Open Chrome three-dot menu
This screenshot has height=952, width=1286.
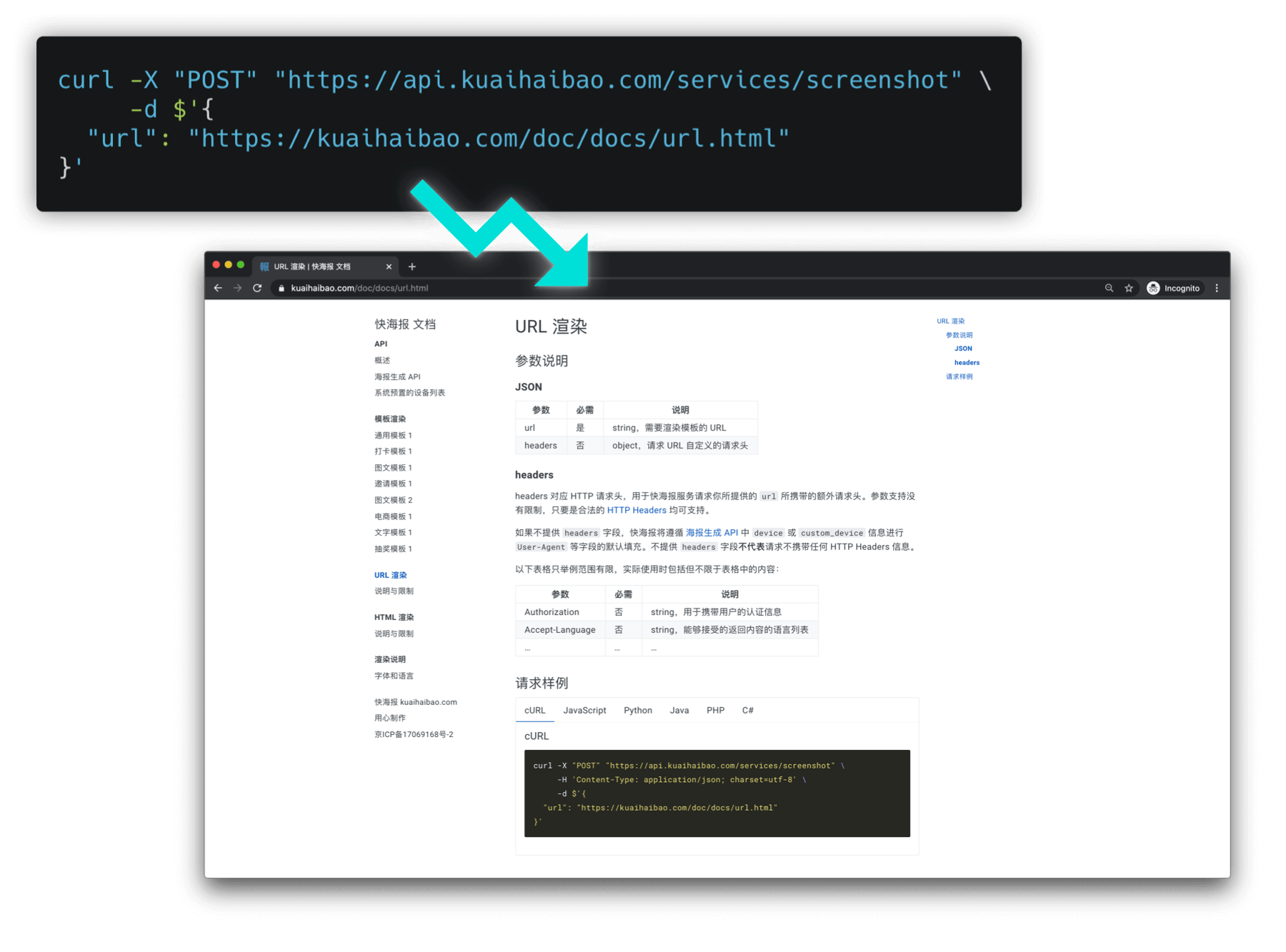pos(1217,288)
